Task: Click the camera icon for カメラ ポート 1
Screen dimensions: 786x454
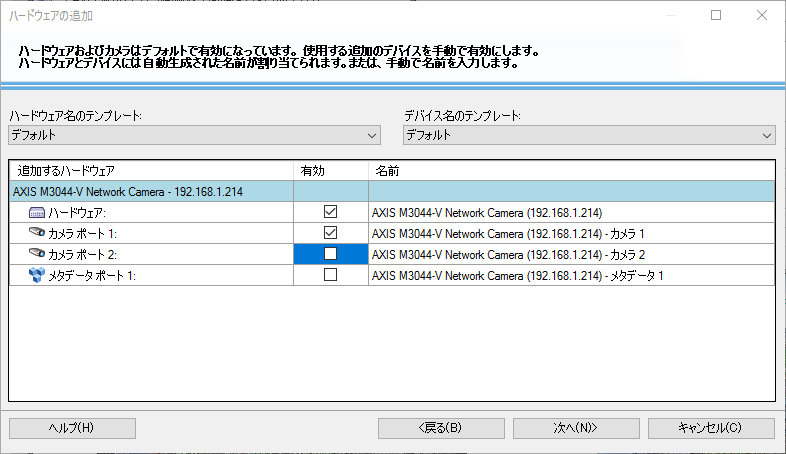Action: click(37, 232)
